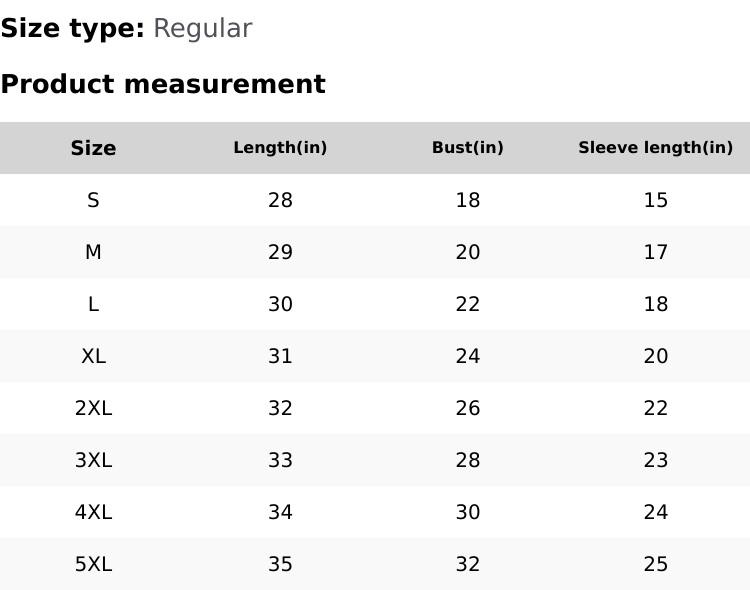Click the Product measurement heading
This screenshot has width=750, height=590.
163,84
